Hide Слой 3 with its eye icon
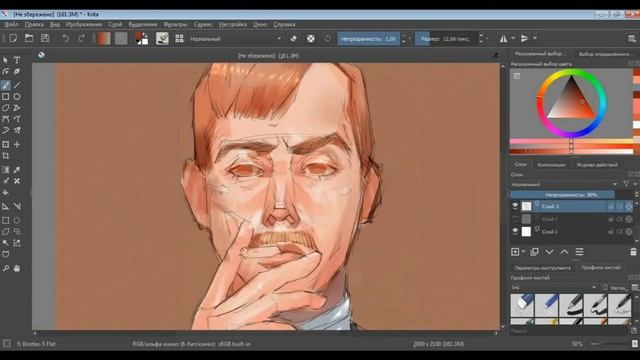Image resolution: width=640 pixels, height=360 pixels. (x=515, y=206)
